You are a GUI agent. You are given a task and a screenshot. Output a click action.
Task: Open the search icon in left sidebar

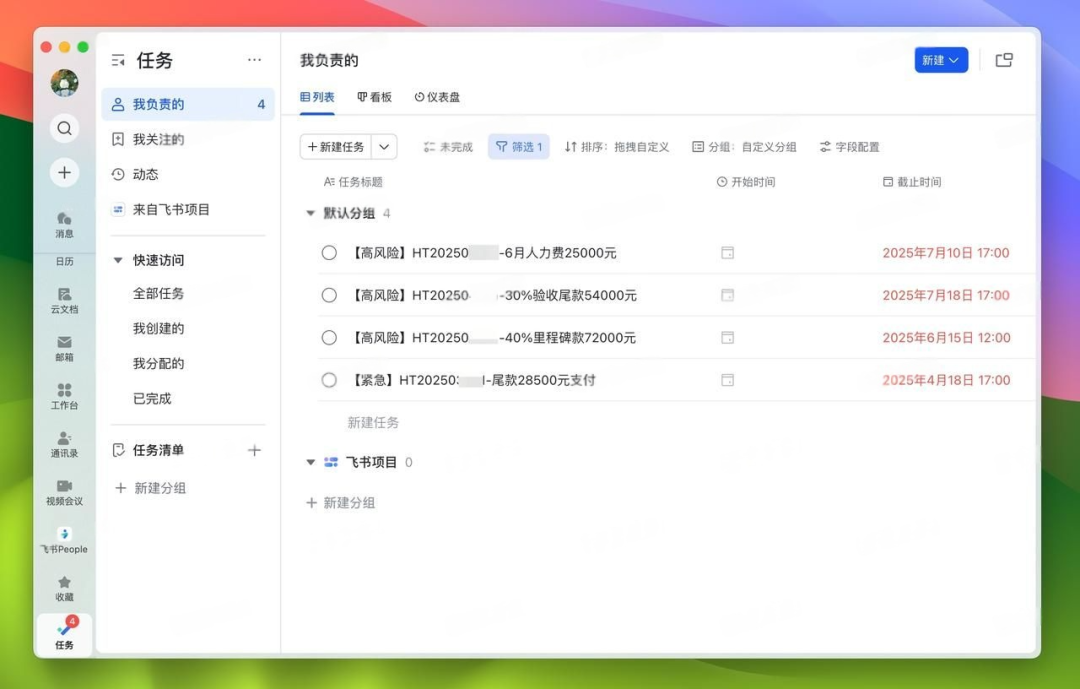coord(64,128)
